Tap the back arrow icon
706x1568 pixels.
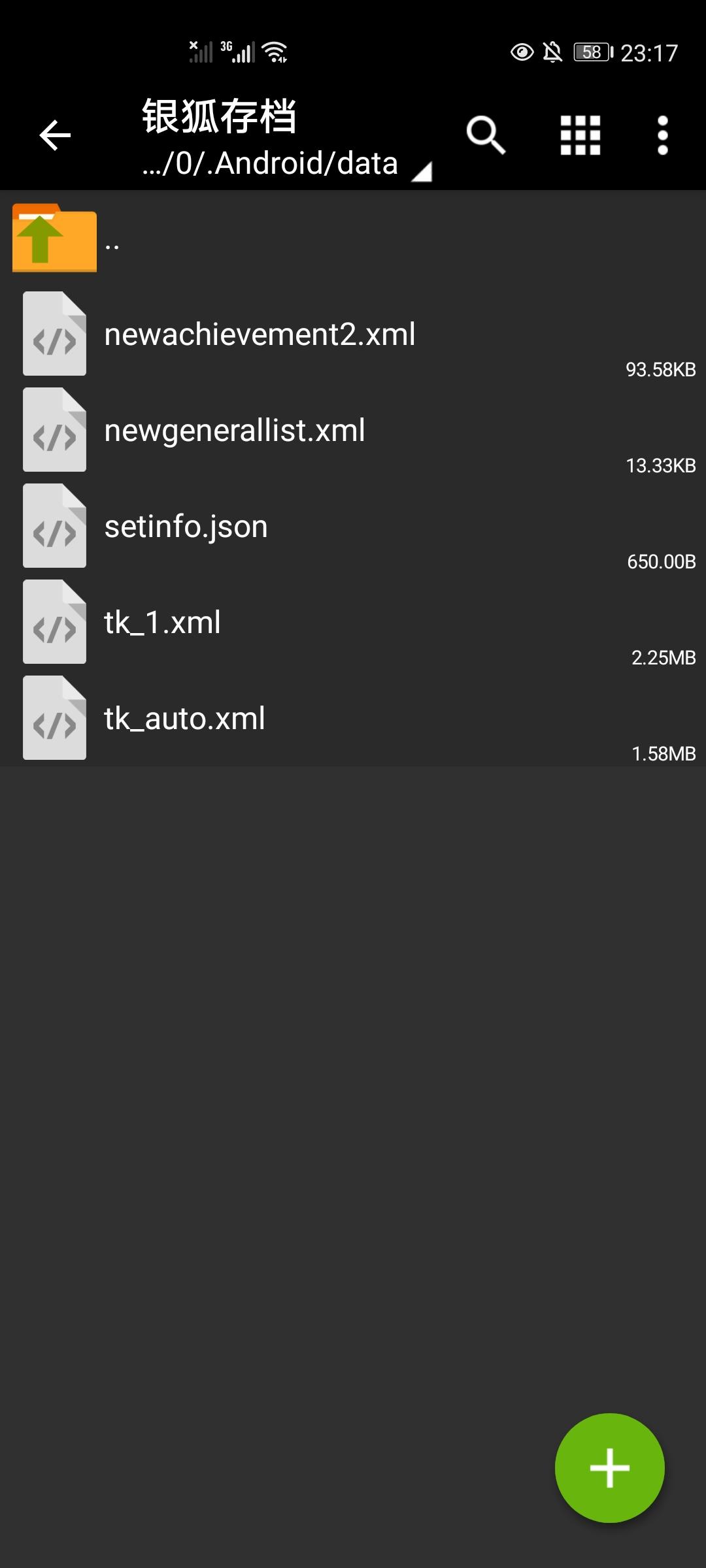pyautogui.click(x=55, y=135)
